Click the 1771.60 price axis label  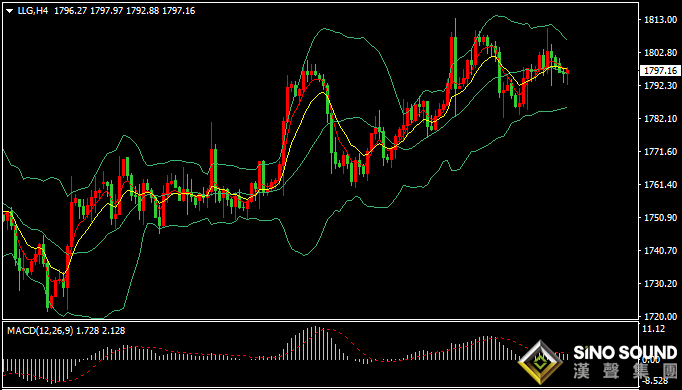click(x=660, y=152)
